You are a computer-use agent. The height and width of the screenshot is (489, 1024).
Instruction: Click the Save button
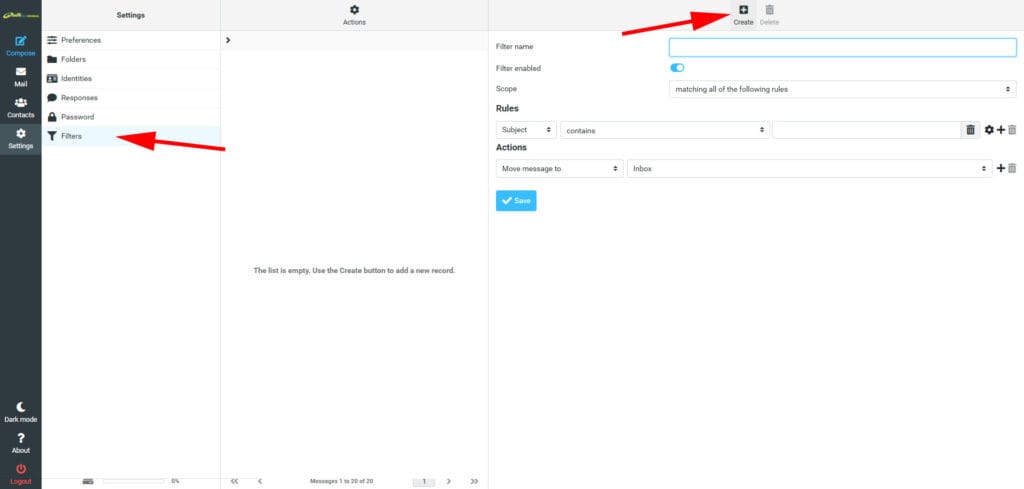point(516,201)
